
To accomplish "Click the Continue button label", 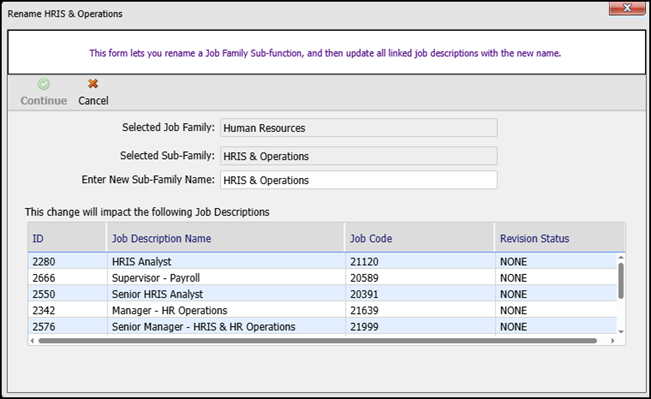I will 44,100.
